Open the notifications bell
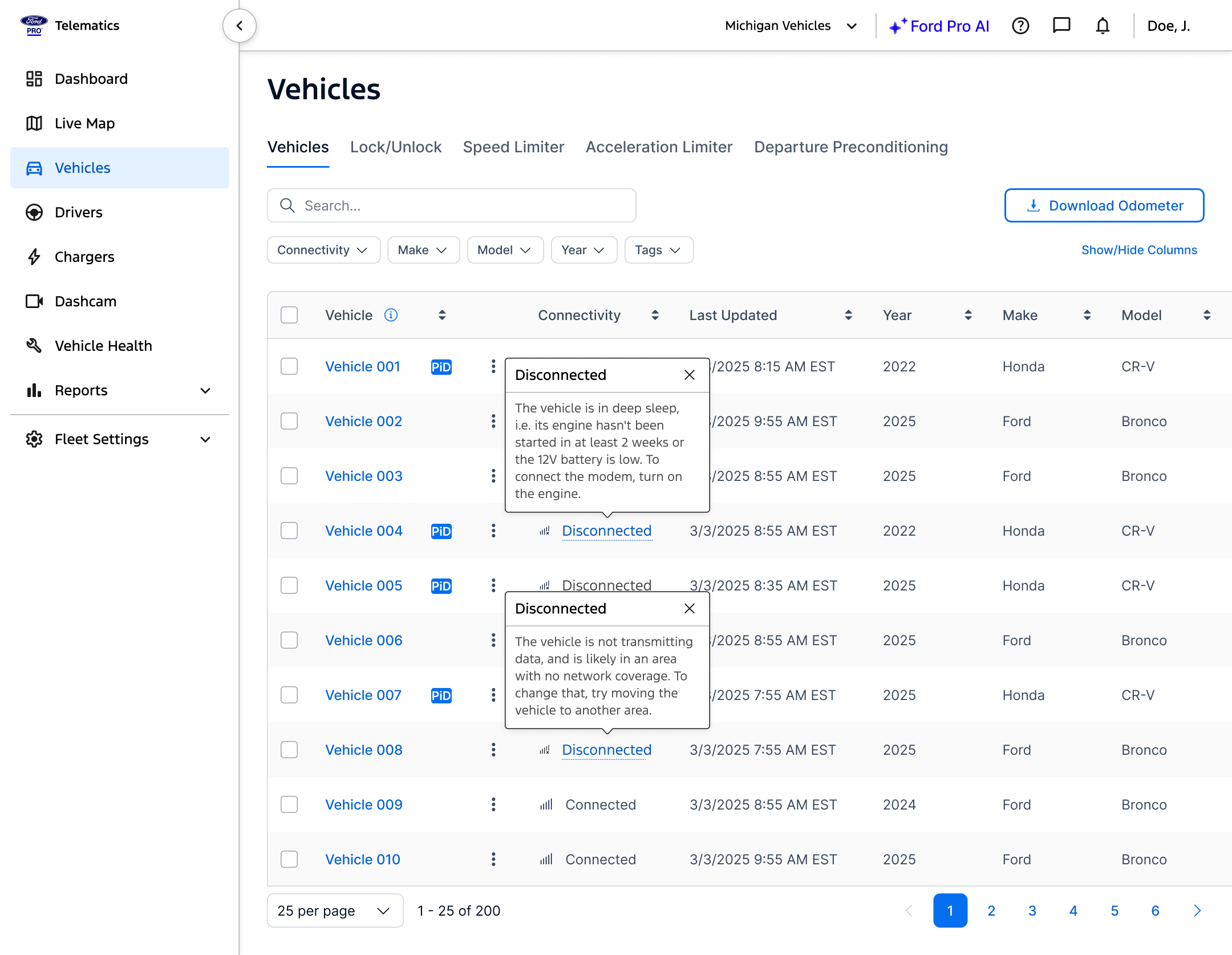 tap(1103, 26)
